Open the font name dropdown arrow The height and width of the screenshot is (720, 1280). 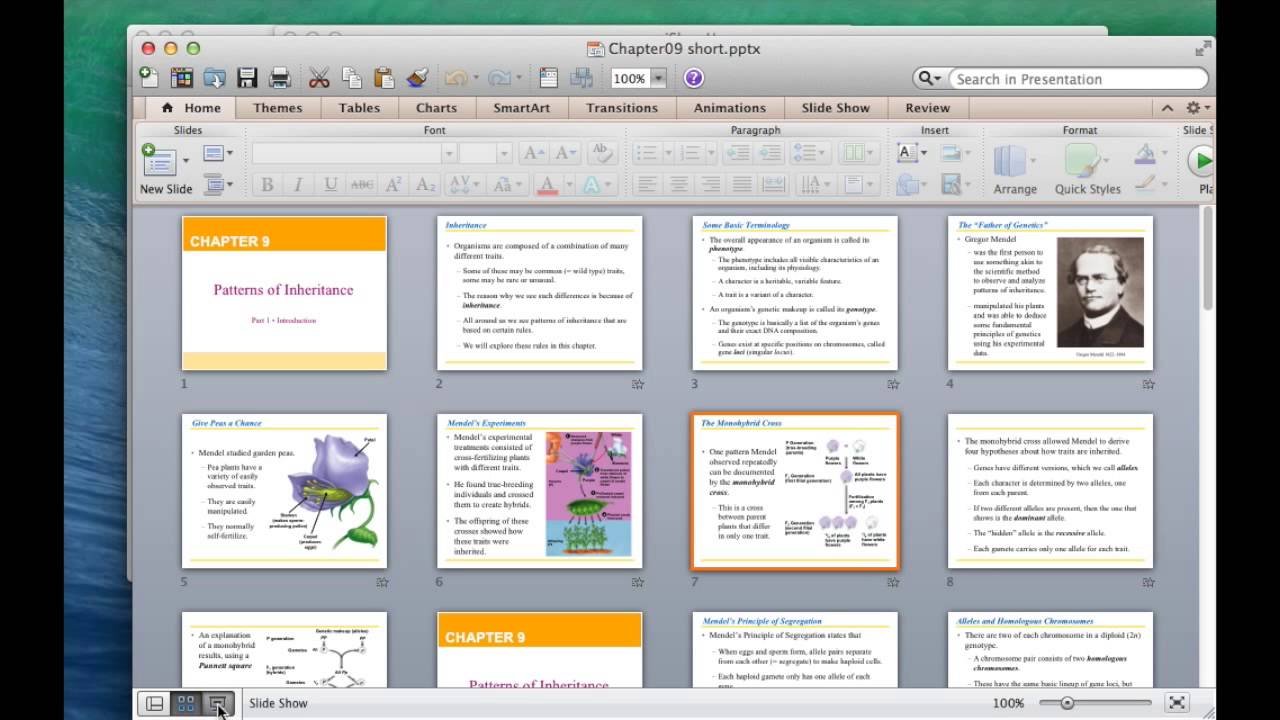[x=449, y=153]
